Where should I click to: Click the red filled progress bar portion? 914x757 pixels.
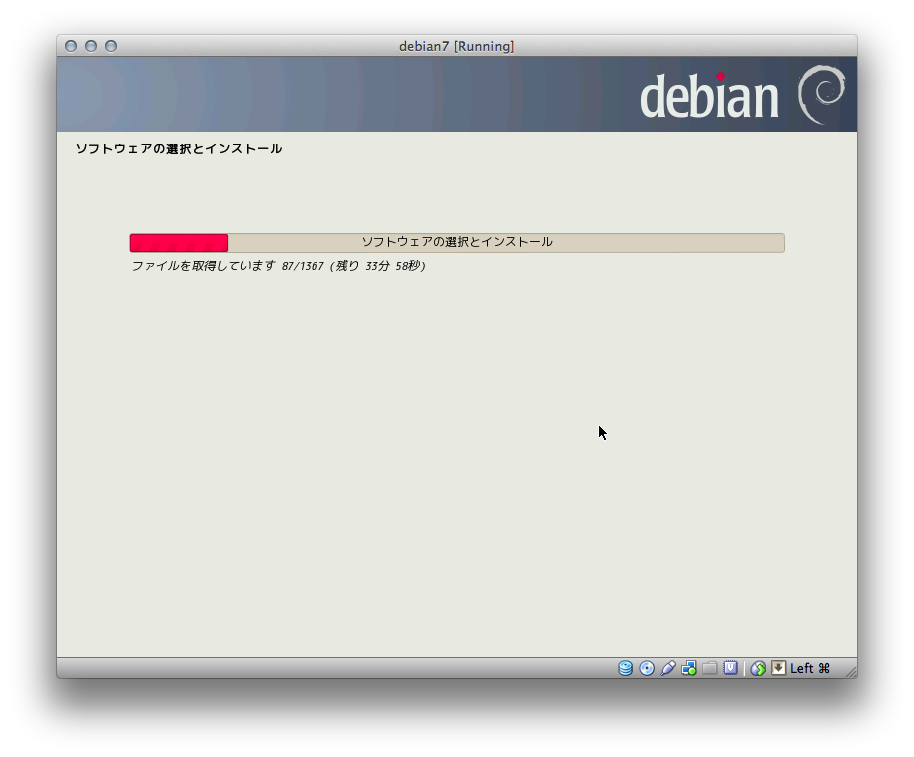pos(179,242)
